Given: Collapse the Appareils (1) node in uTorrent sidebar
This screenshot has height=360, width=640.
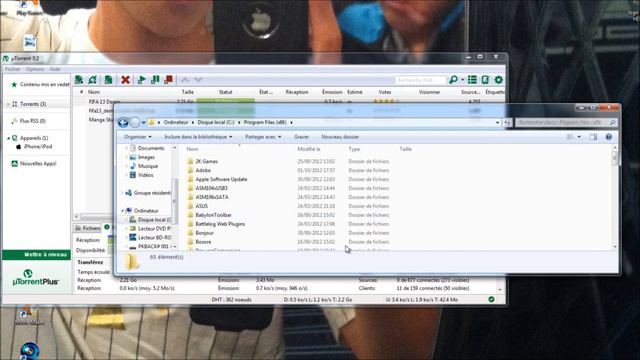Looking at the screenshot, I should [x=8, y=138].
